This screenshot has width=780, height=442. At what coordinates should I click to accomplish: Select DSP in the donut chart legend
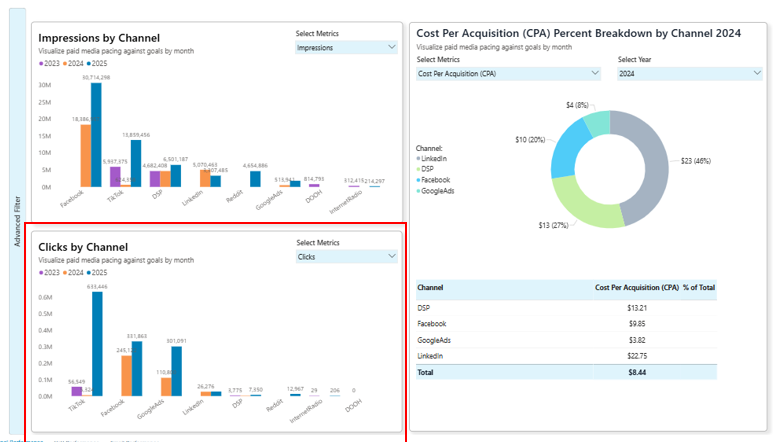point(429,169)
